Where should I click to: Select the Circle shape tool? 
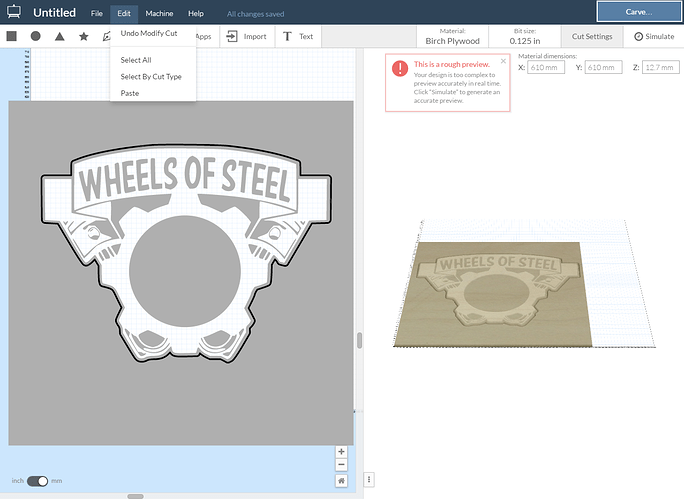click(x=36, y=36)
